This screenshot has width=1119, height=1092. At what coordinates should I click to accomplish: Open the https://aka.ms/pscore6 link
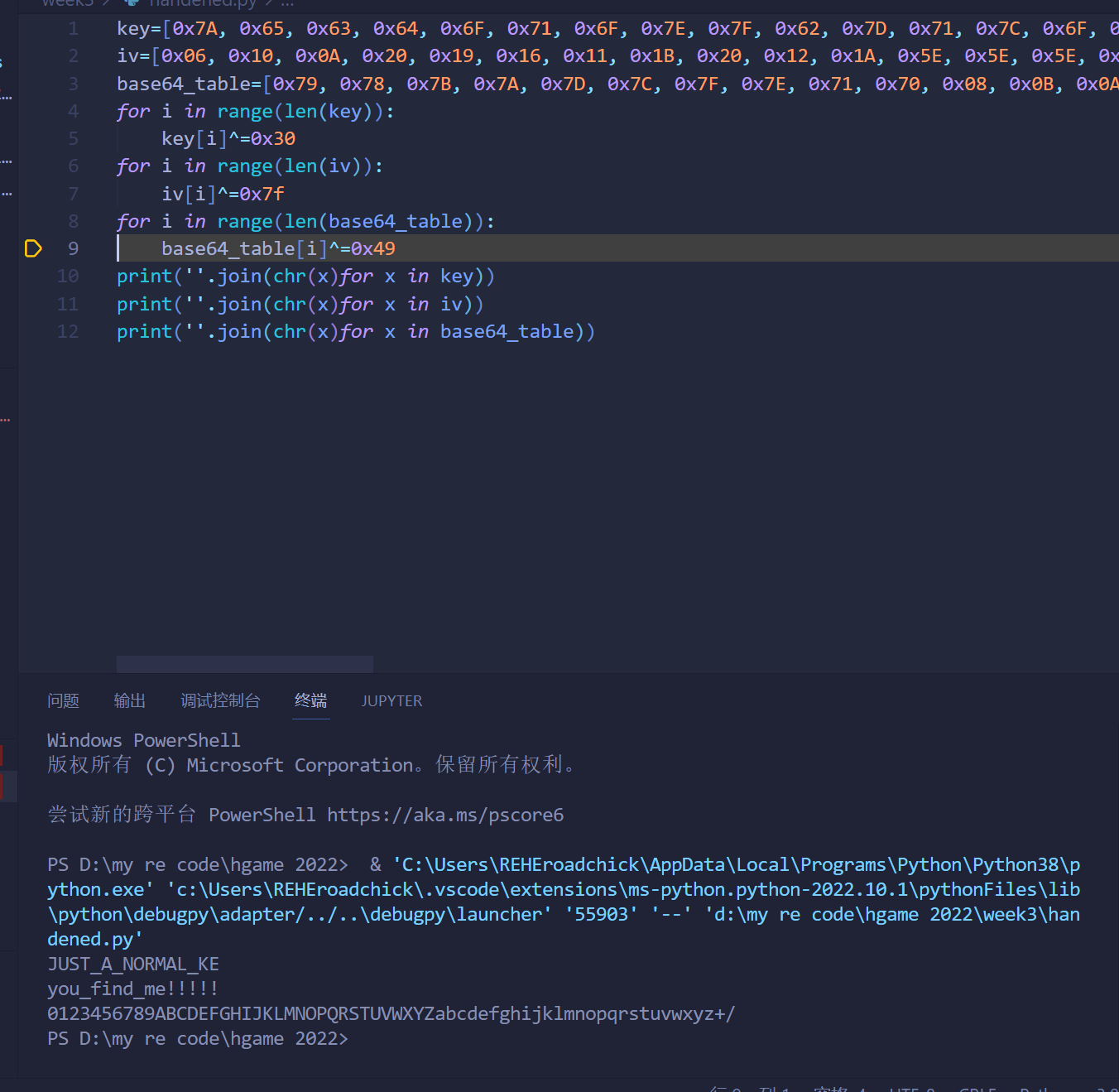(445, 815)
